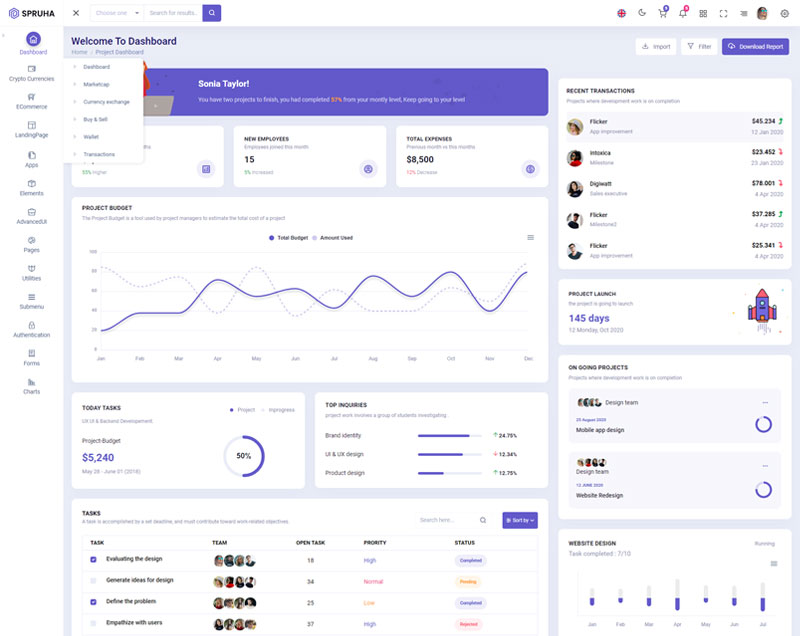Toggle the 'Total Budget' chart legend marker
800x636 pixels.
(x=271, y=238)
